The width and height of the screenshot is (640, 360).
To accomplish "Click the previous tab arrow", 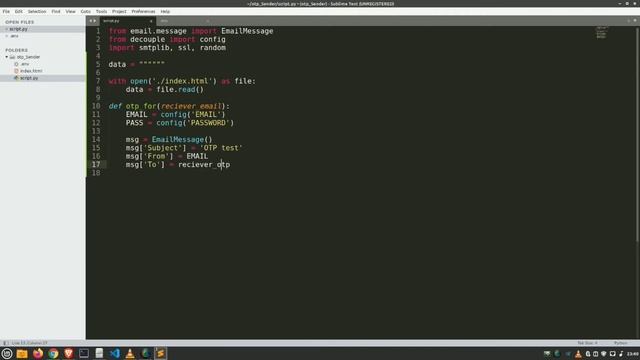I will (91, 21).
